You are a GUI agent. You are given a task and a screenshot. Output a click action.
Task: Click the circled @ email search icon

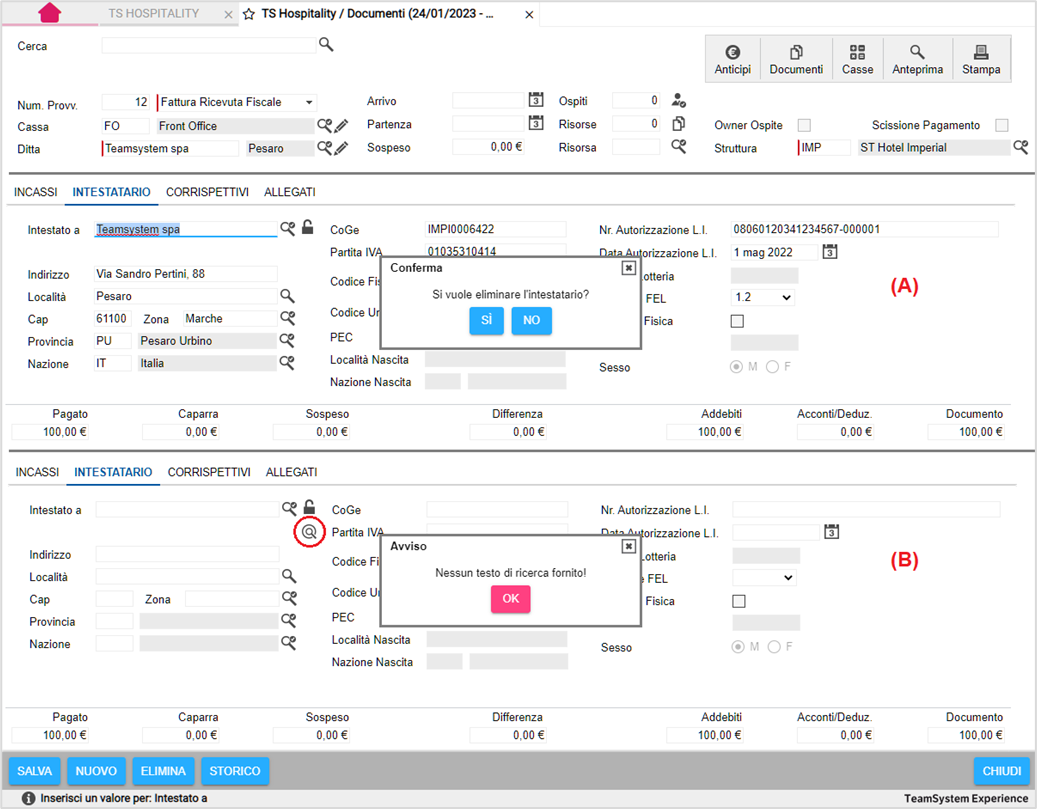click(x=309, y=531)
